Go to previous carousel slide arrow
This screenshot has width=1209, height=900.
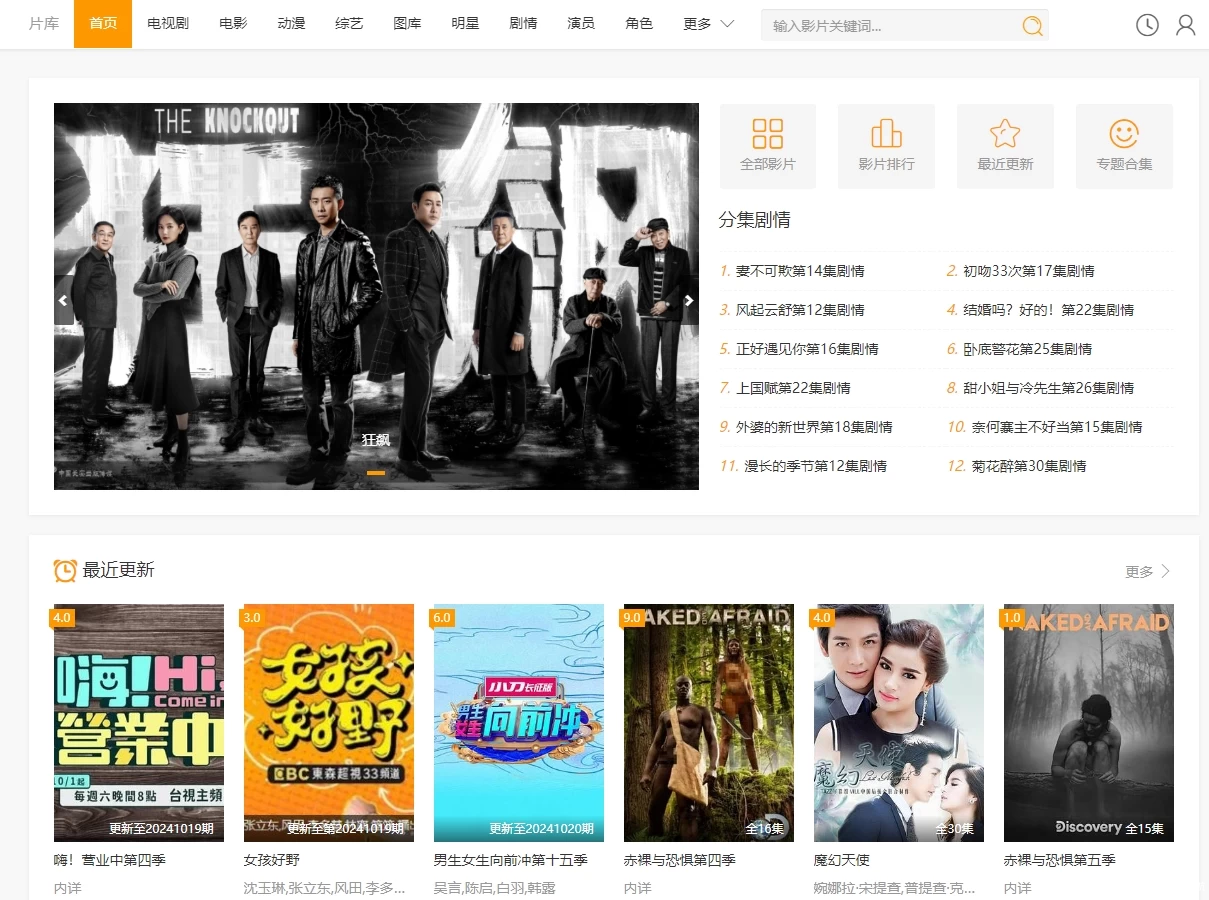coord(63,300)
